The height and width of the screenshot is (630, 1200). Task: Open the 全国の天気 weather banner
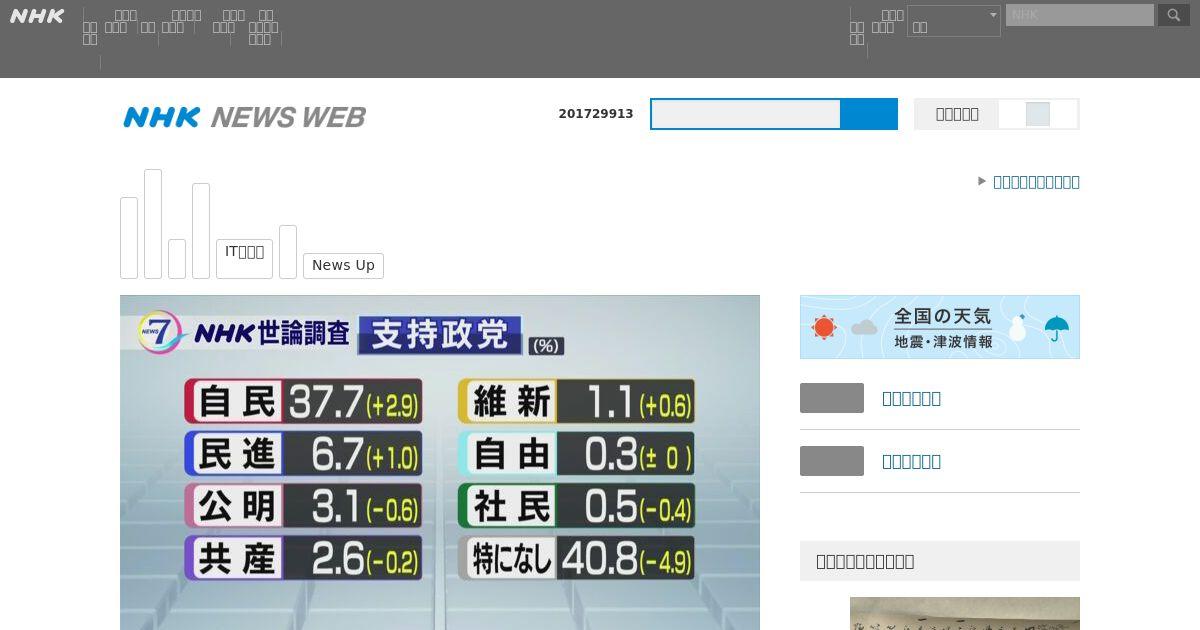pos(940,327)
